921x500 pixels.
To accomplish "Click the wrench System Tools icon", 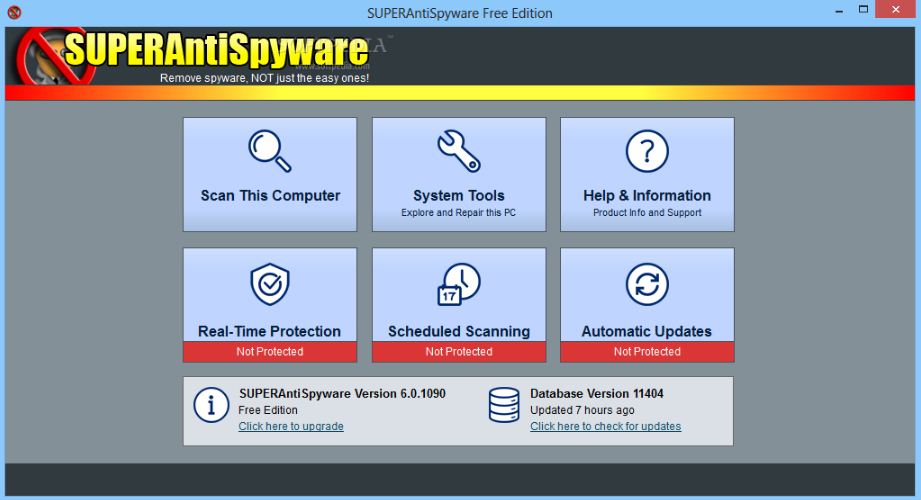I will [459, 151].
